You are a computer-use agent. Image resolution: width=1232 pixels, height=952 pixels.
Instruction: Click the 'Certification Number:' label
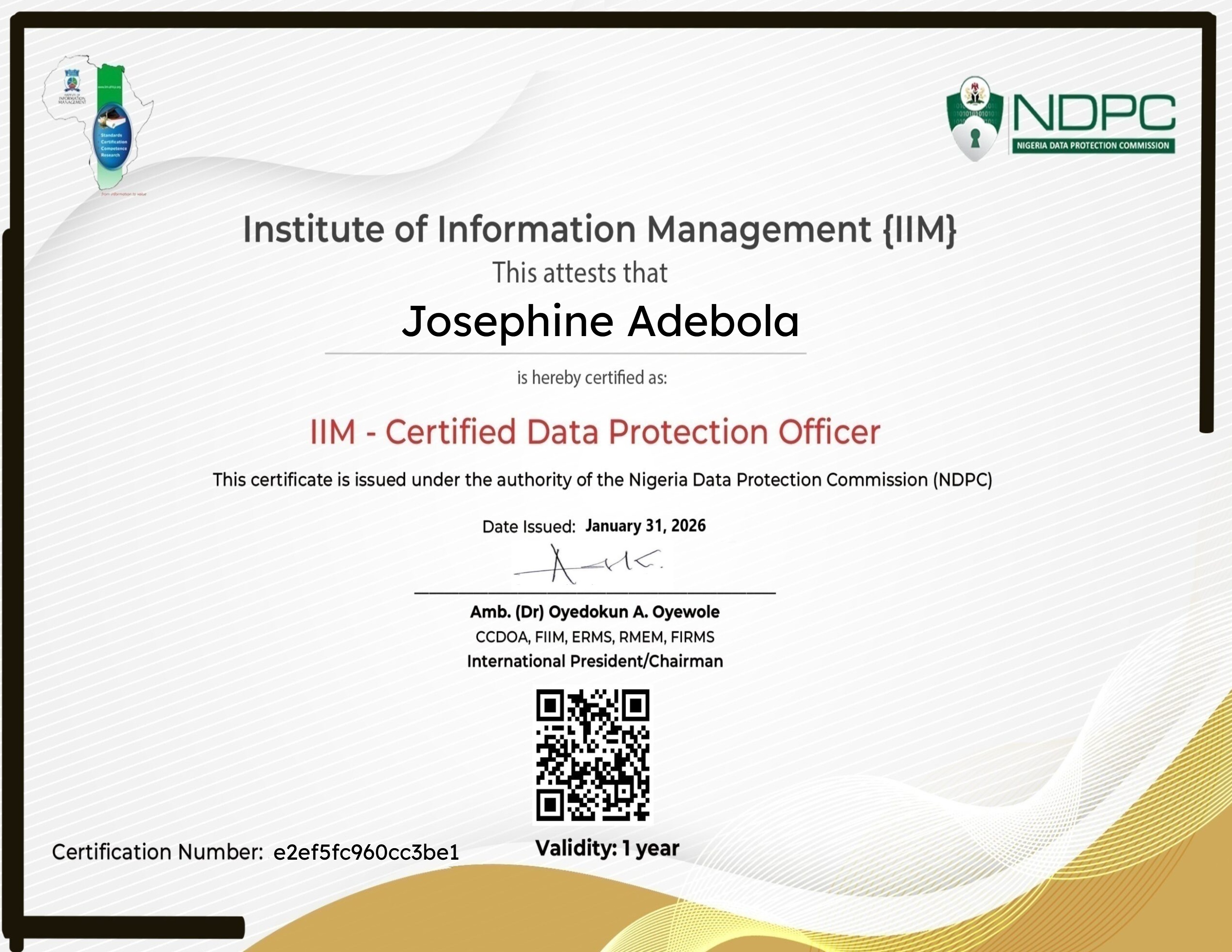[x=158, y=852]
